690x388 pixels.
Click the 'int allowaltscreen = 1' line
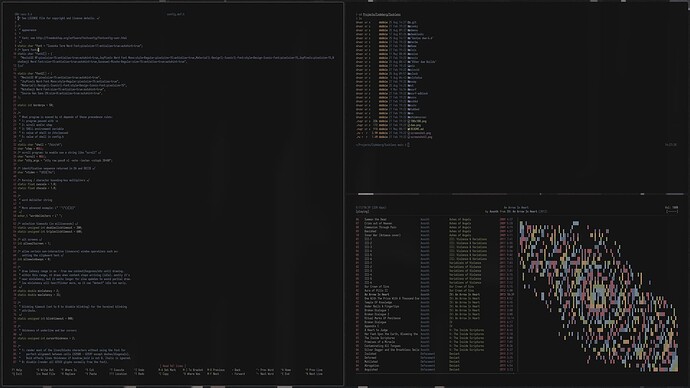[x=34, y=243]
